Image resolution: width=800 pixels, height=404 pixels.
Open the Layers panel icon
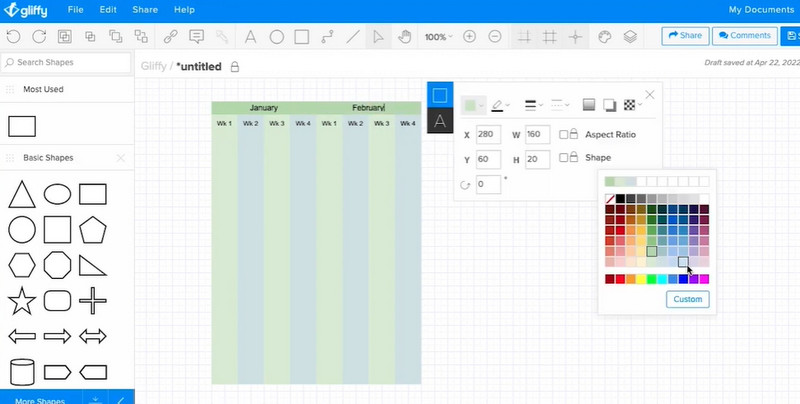point(630,37)
